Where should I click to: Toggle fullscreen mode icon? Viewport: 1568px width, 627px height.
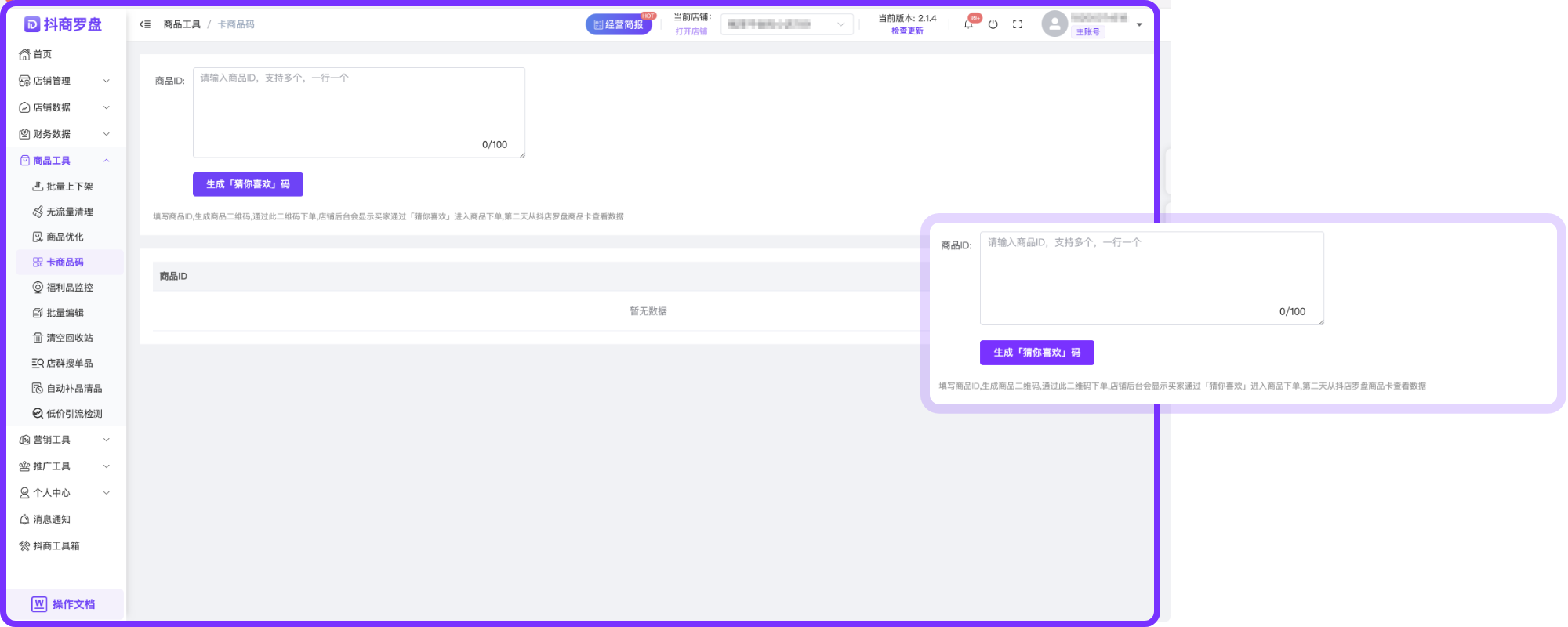coord(1018,24)
